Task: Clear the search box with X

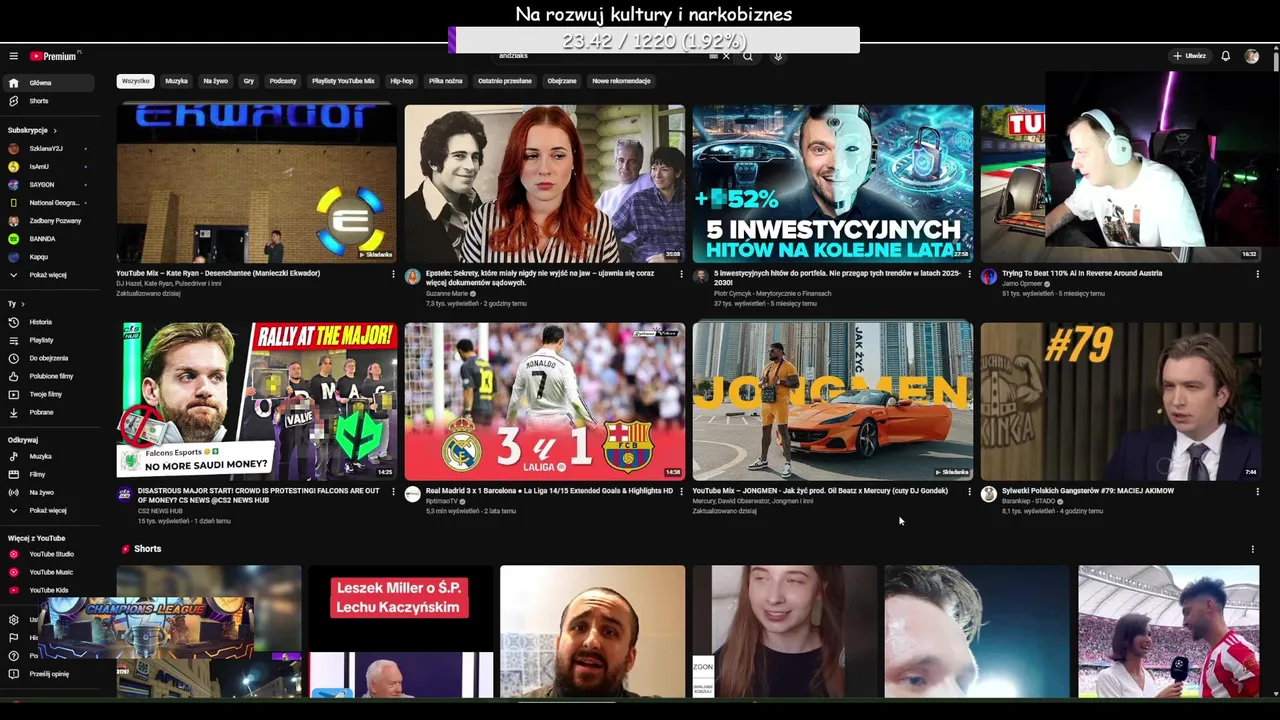Action: tap(726, 56)
